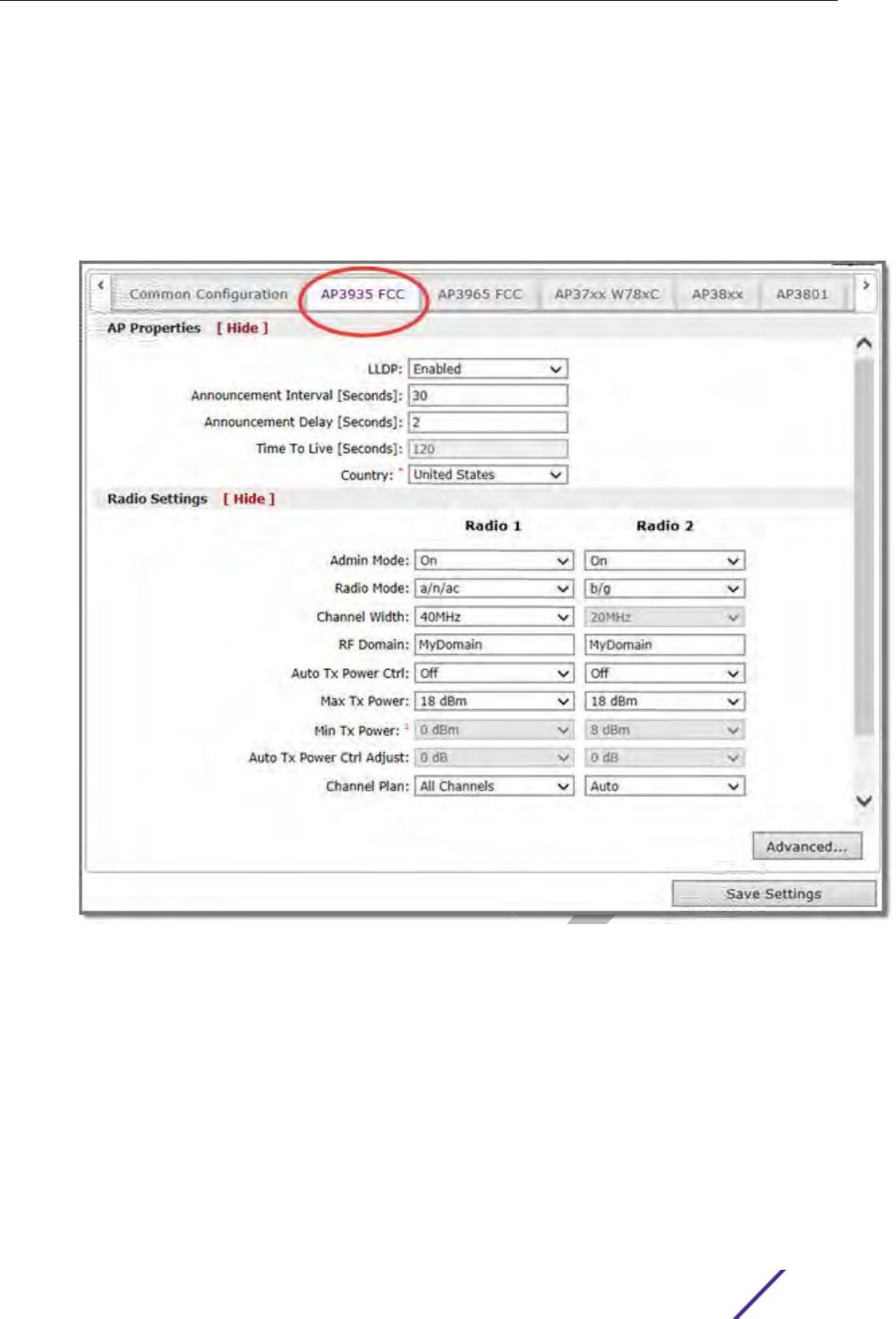896x1319 pixels.
Task: Click the Announcement Interval field
Action: point(488,395)
